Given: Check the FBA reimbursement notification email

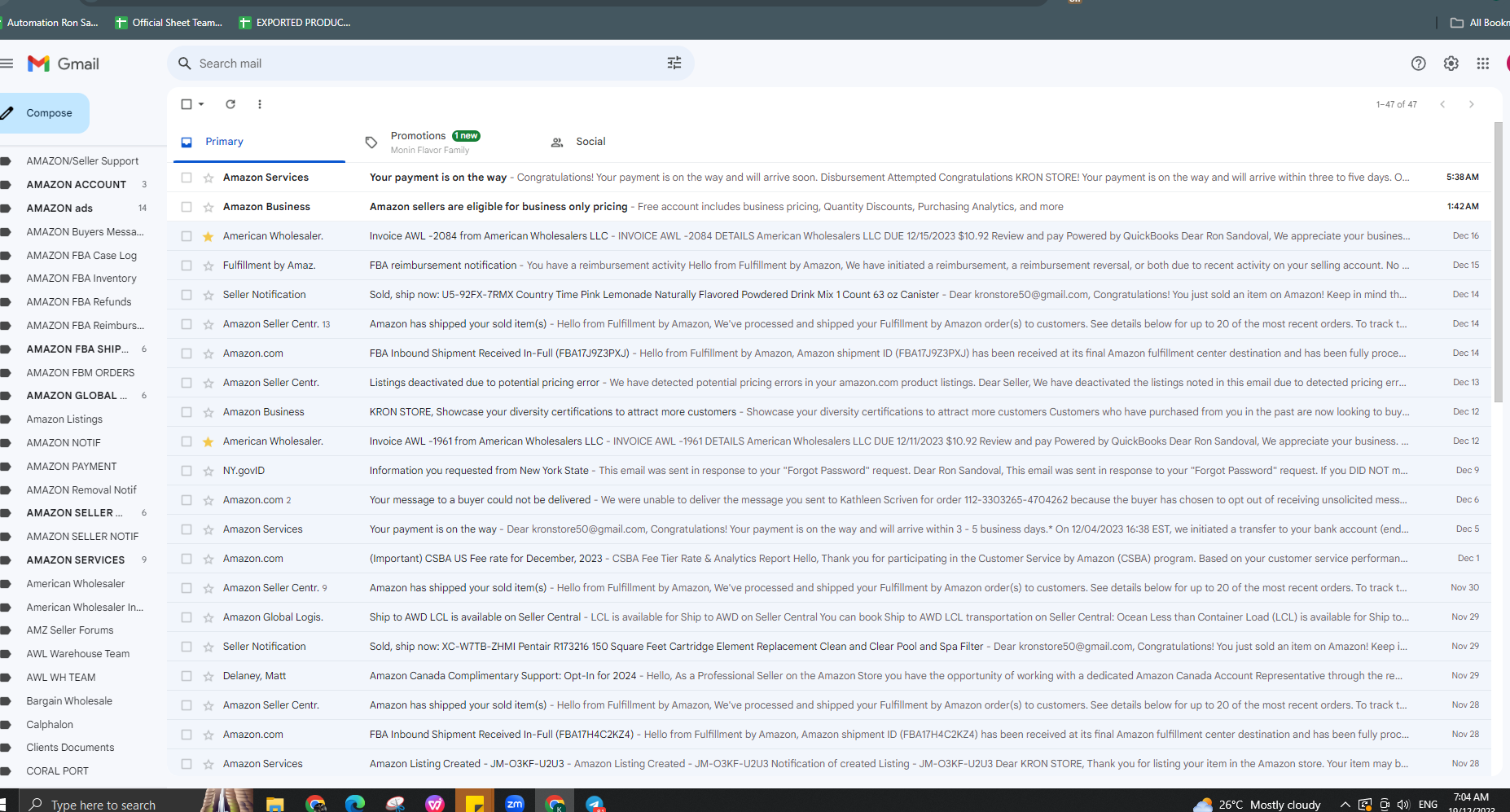Looking at the screenshot, I should (187, 266).
